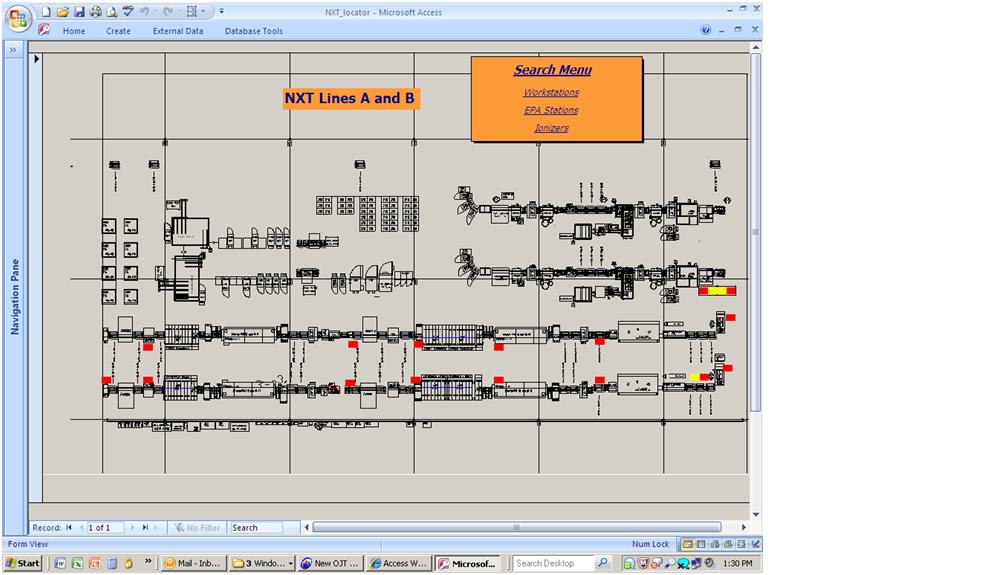Expand hidden Quick Launch icons chevron
The height and width of the screenshot is (575, 1000).
(148, 562)
